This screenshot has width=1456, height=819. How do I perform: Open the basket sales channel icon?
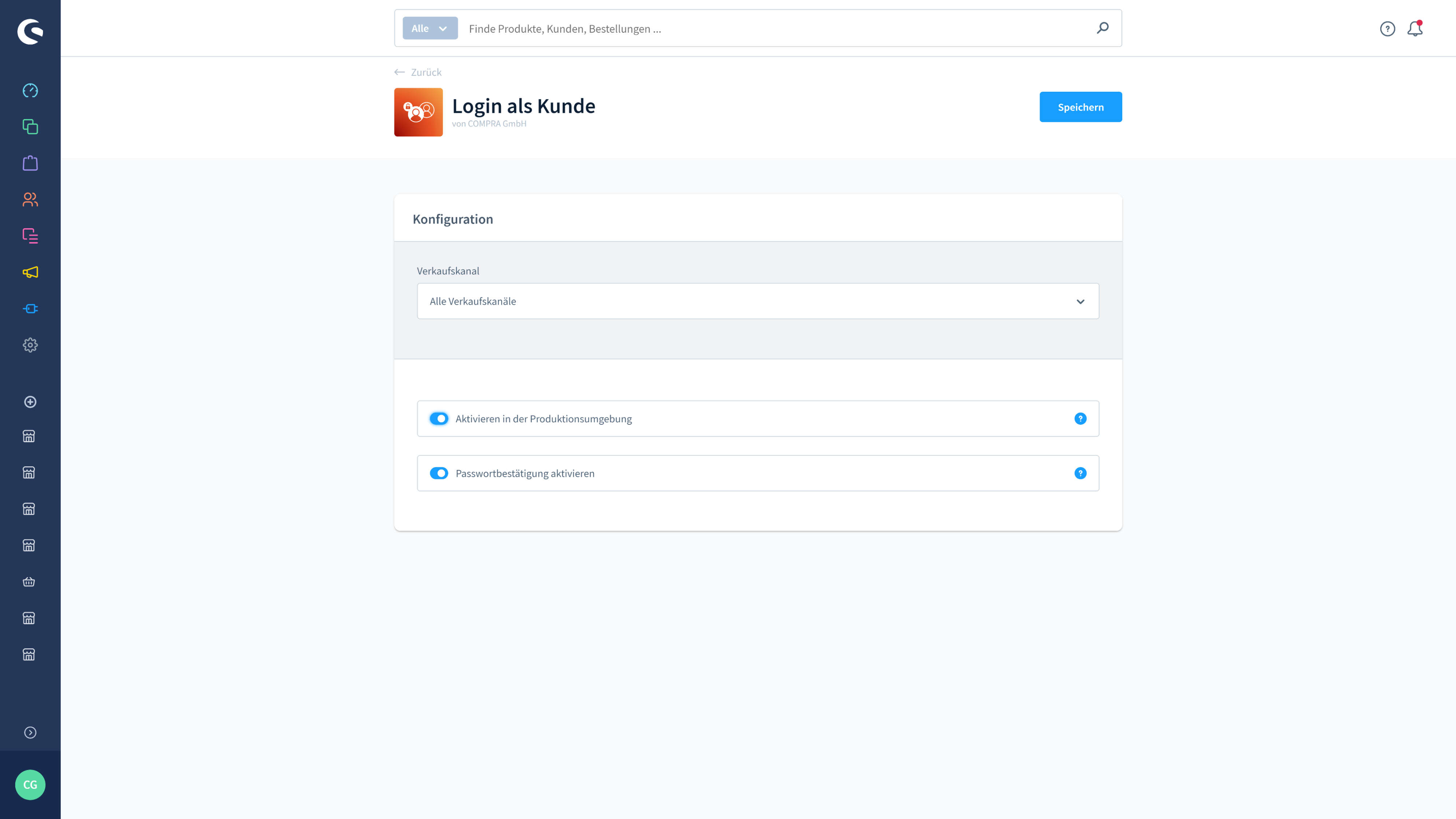coord(29,582)
